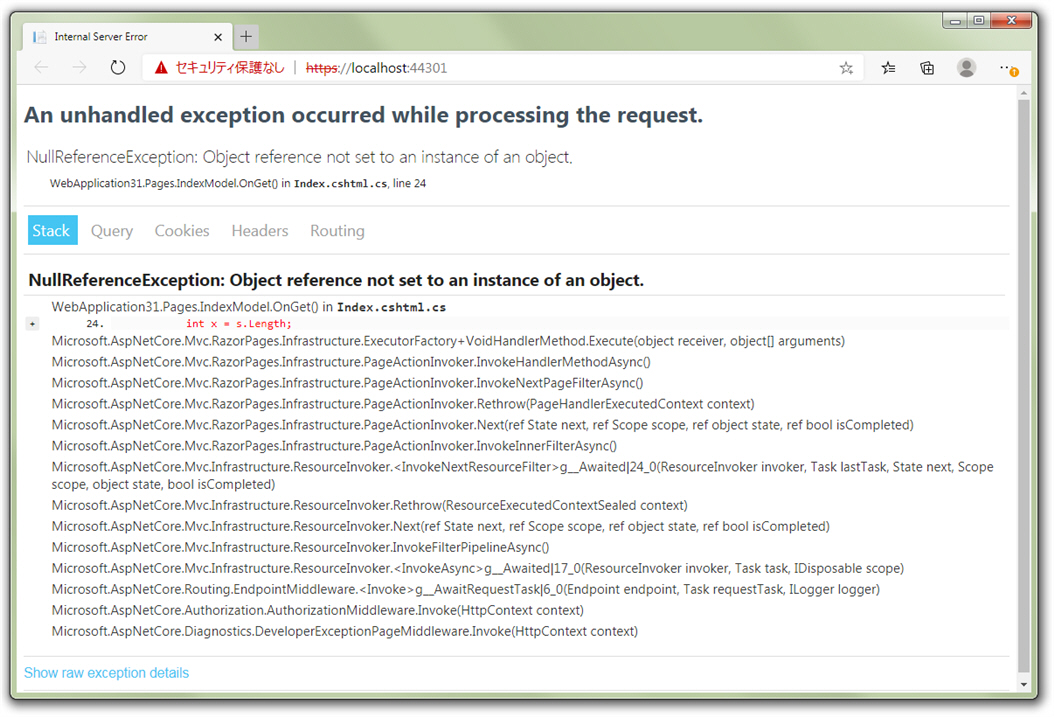Maximize the browser window
This screenshot has height=717, width=1054.
pos(979,21)
